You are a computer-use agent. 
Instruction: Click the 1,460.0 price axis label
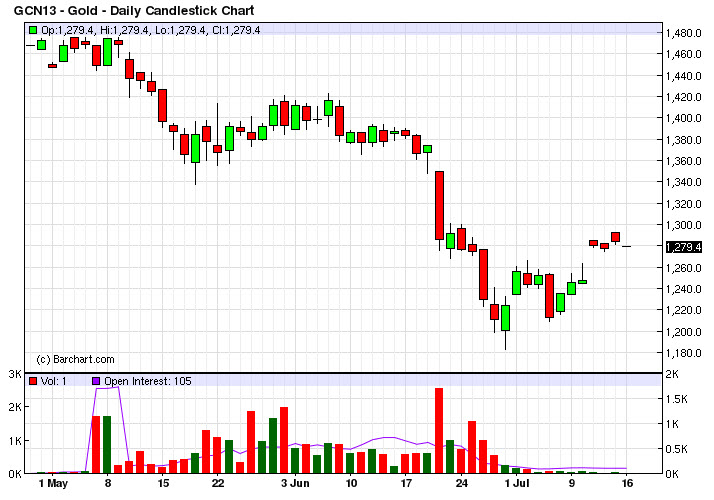[683, 54]
